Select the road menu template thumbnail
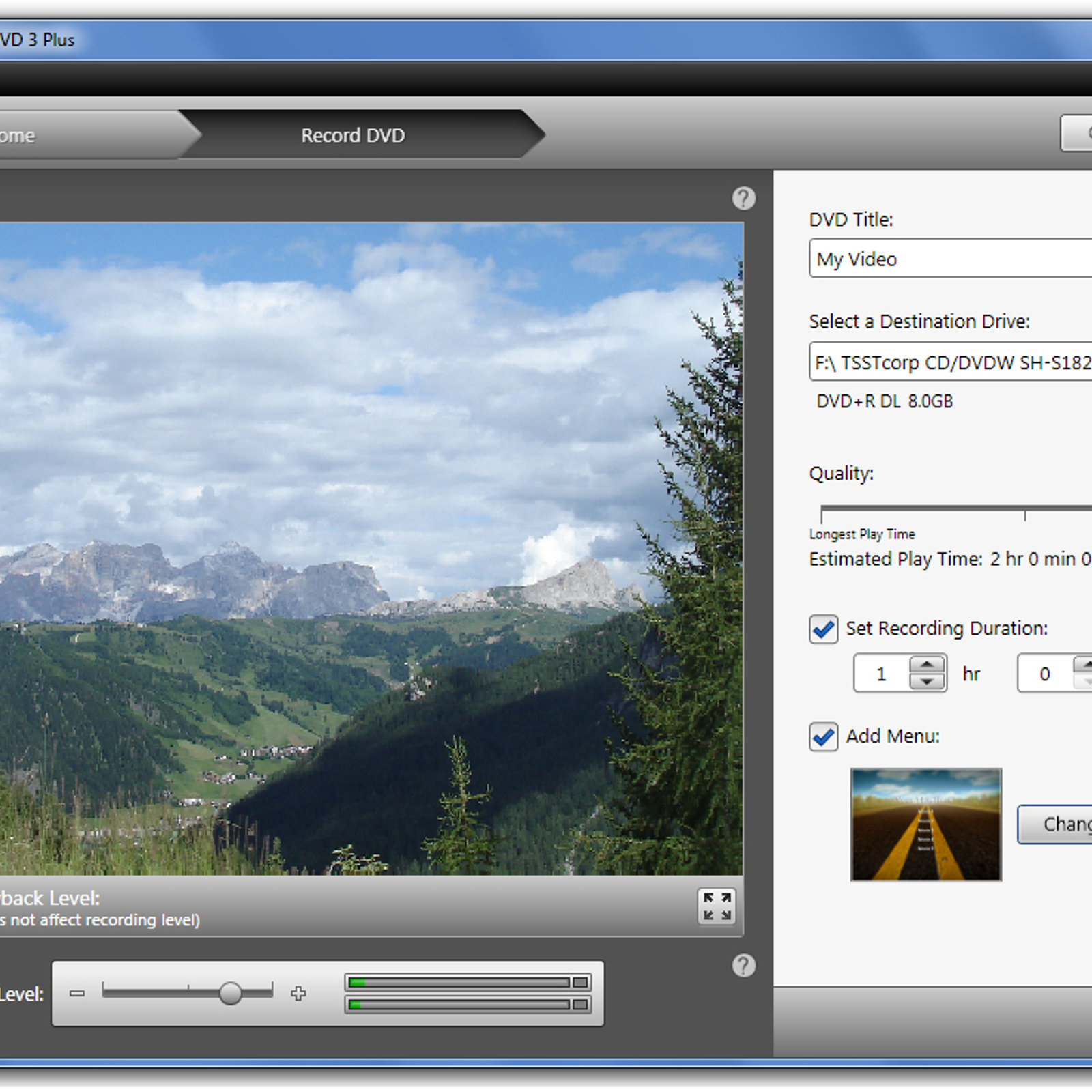 click(925, 824)
